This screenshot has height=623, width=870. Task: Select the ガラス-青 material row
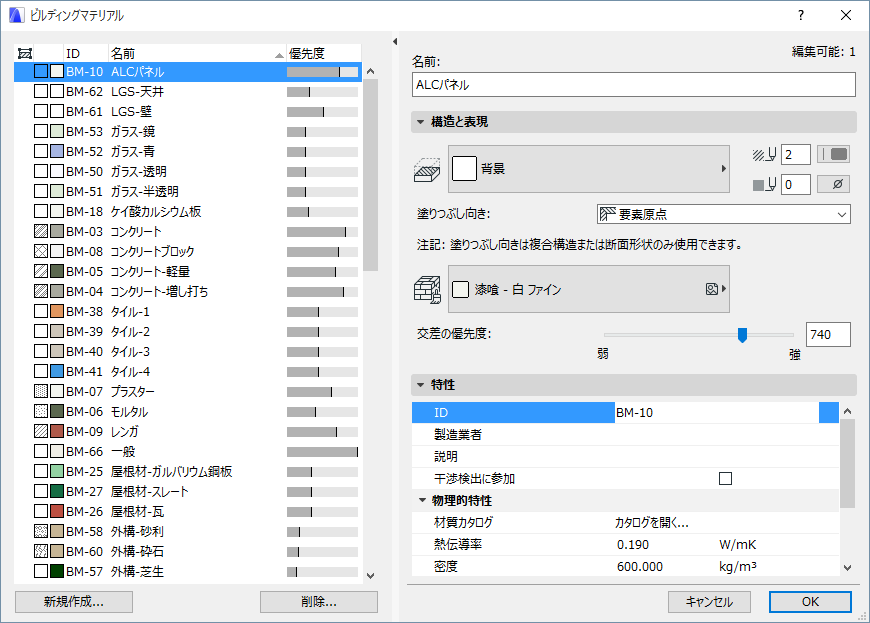[x=188, y=151]
